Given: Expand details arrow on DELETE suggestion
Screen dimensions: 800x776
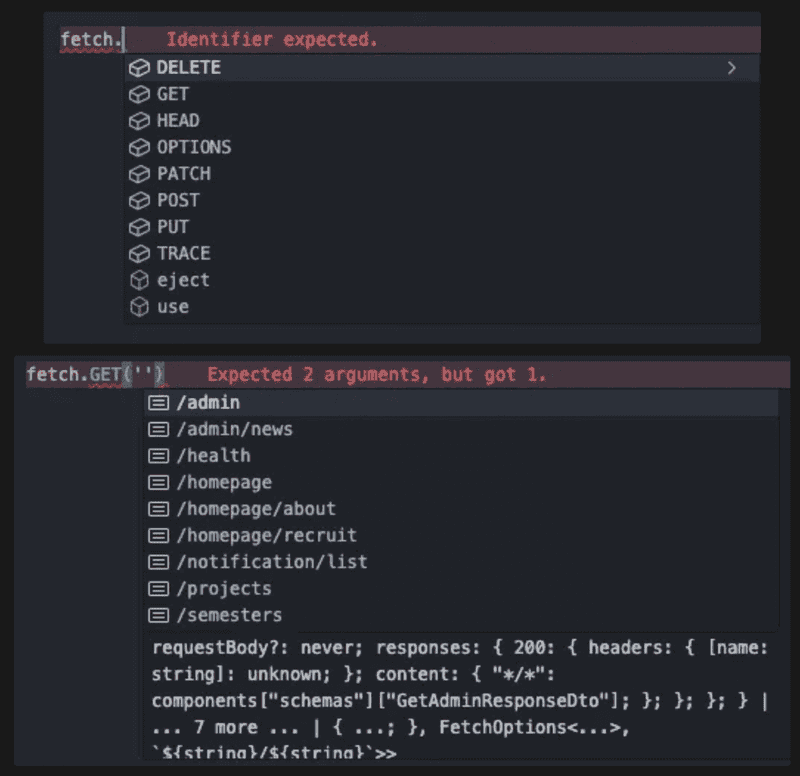Looking at the screenshot, I should pos(731,68).
